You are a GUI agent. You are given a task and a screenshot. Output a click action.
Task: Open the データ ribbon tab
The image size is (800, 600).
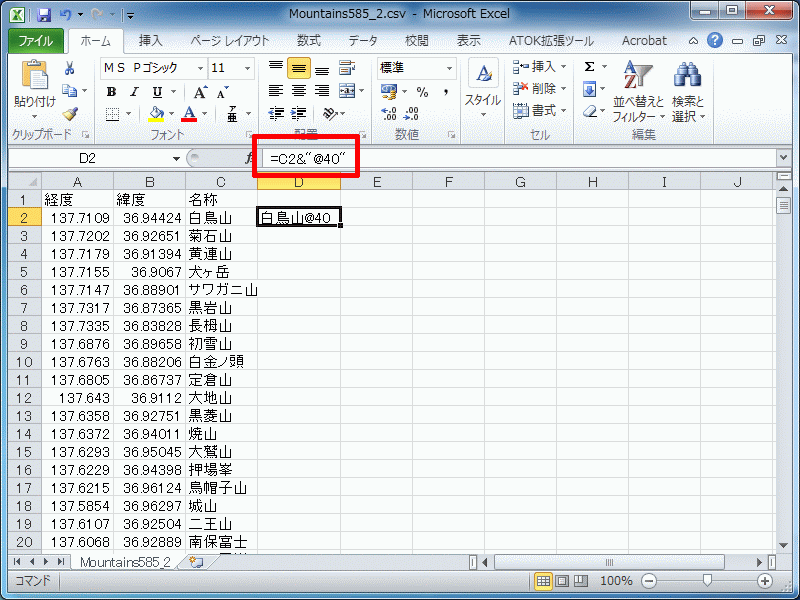click(x=363, y=41)
